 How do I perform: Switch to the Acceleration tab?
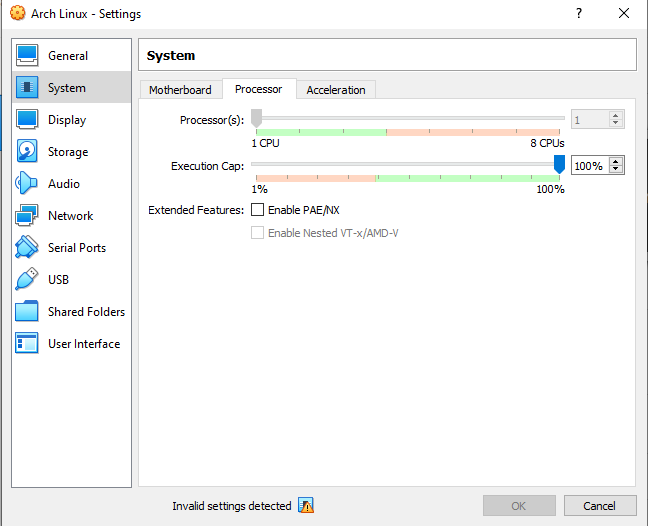pyautogui.click(x=336, y=90)
